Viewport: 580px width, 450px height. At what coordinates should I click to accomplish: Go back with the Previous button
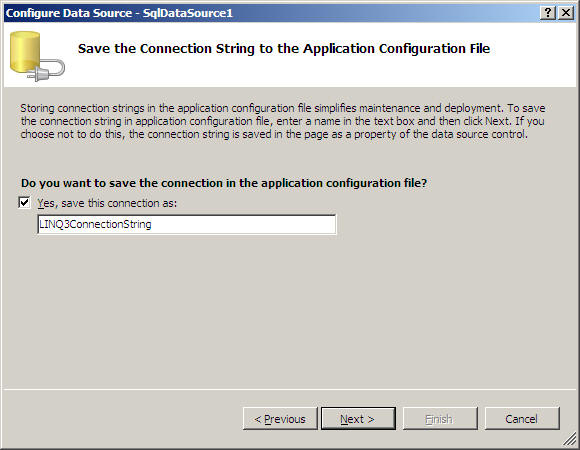[280, 419]
